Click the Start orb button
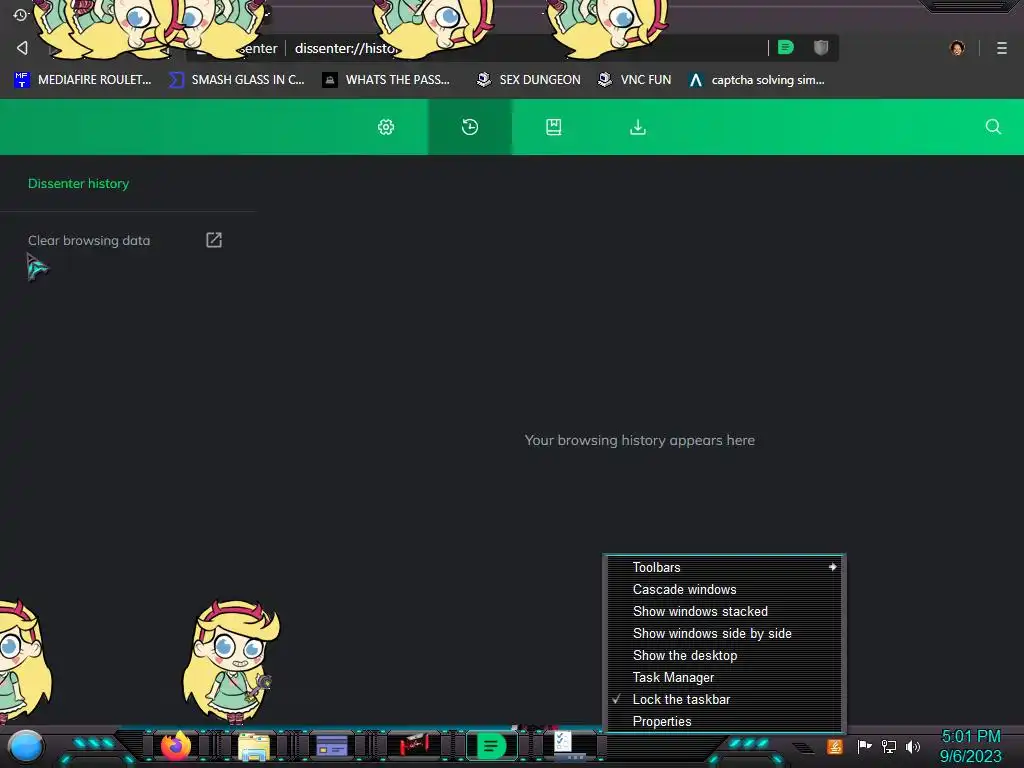1024x768 pixels. click(x=26, y=746)
